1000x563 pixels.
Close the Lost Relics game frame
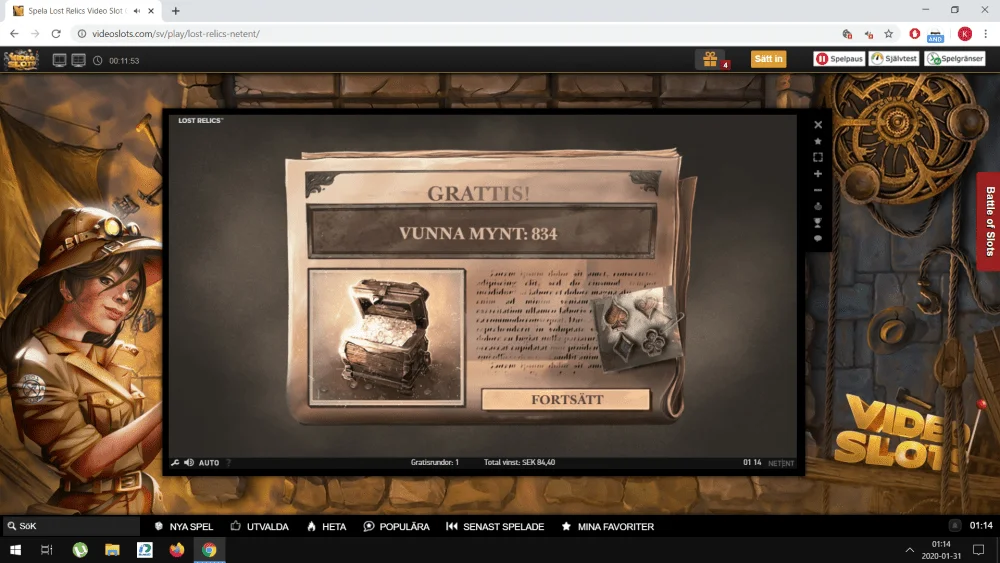click(x=818, y=125)
